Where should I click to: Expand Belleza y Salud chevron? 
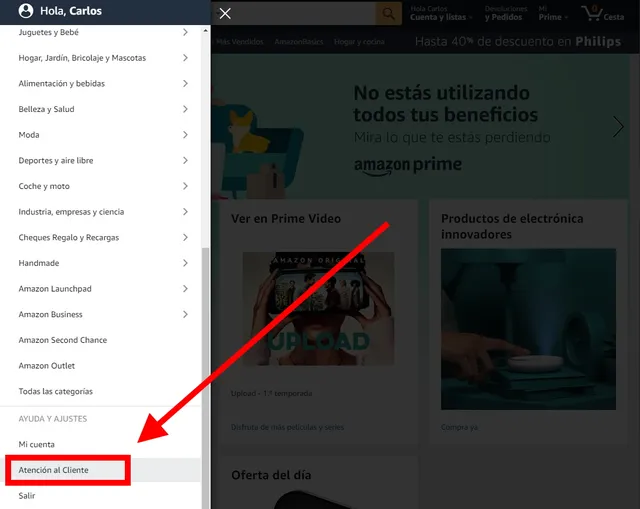pos(185,109)
